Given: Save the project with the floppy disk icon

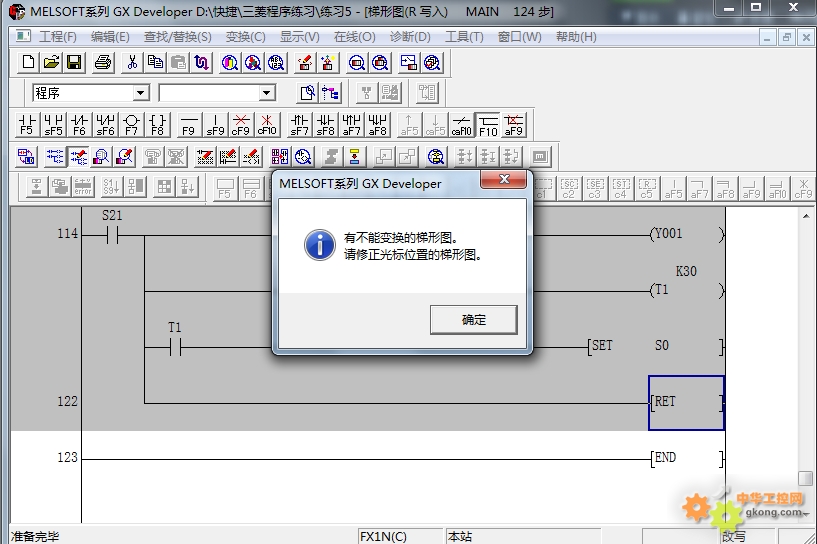Looking at the screenshot, I should tap(74, 63).
